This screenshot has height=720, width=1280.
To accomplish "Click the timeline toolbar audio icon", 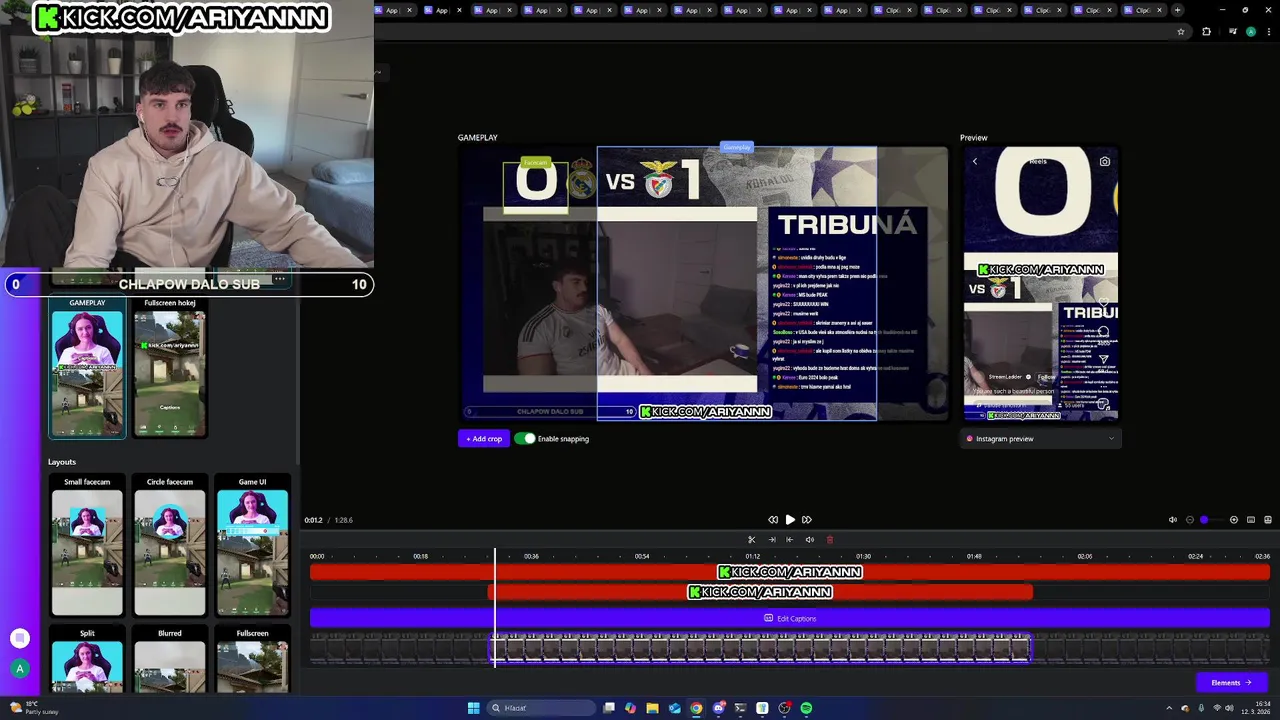I will tap(810, 540).
